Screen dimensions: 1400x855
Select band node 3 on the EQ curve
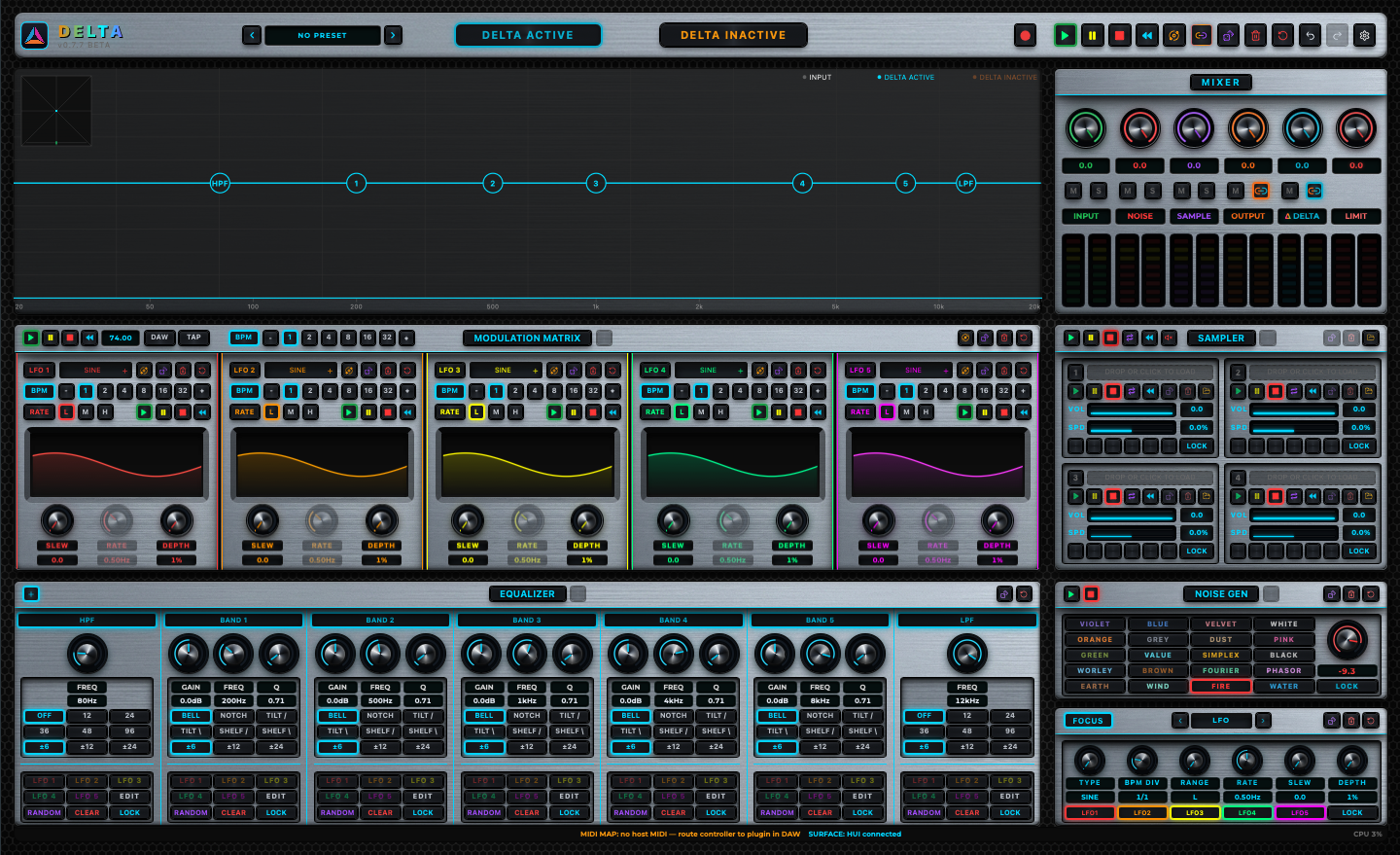pyautogui.click(x=596, y=183)
